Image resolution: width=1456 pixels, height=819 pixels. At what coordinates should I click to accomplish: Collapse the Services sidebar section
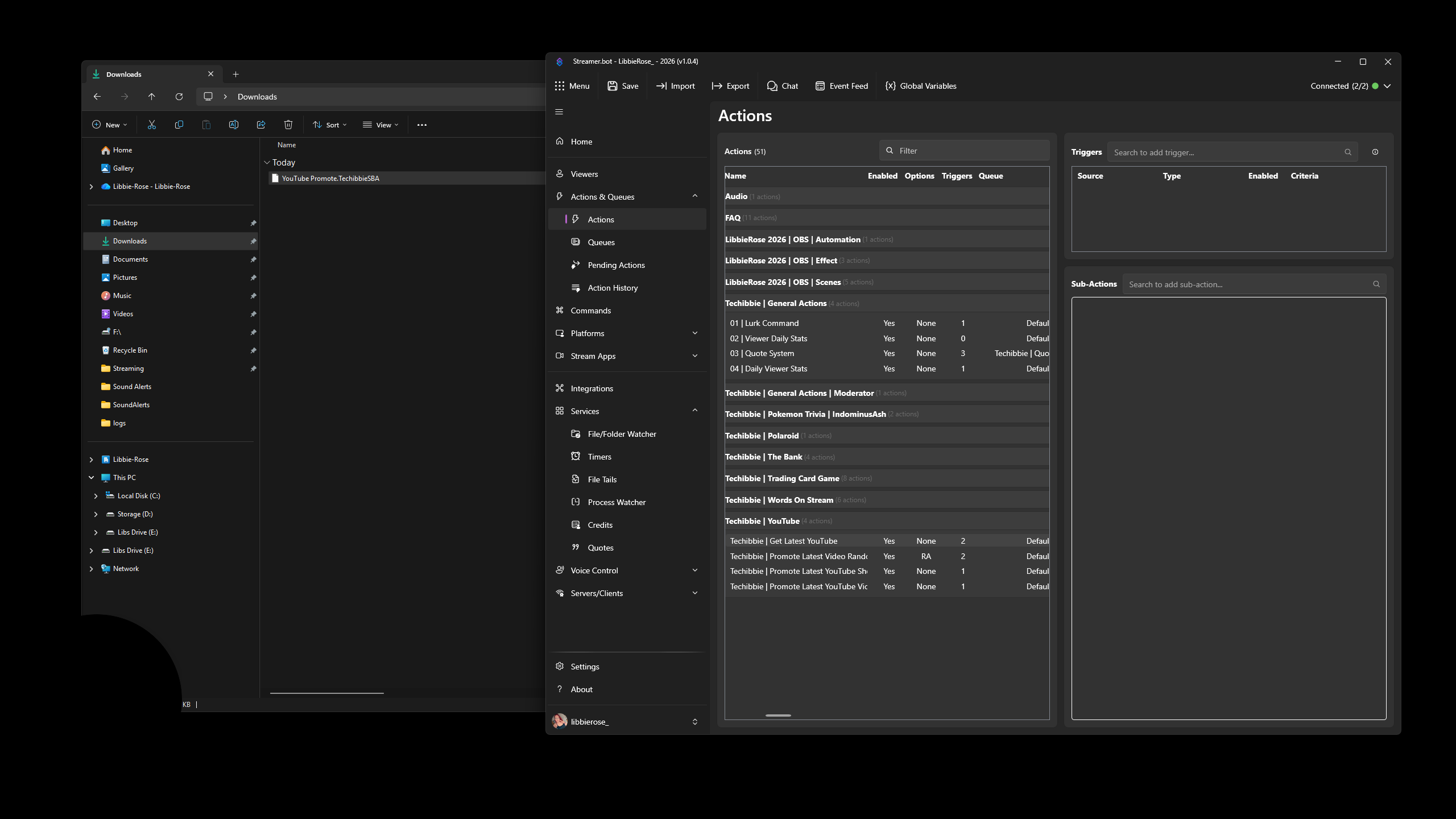click(695, 411)
